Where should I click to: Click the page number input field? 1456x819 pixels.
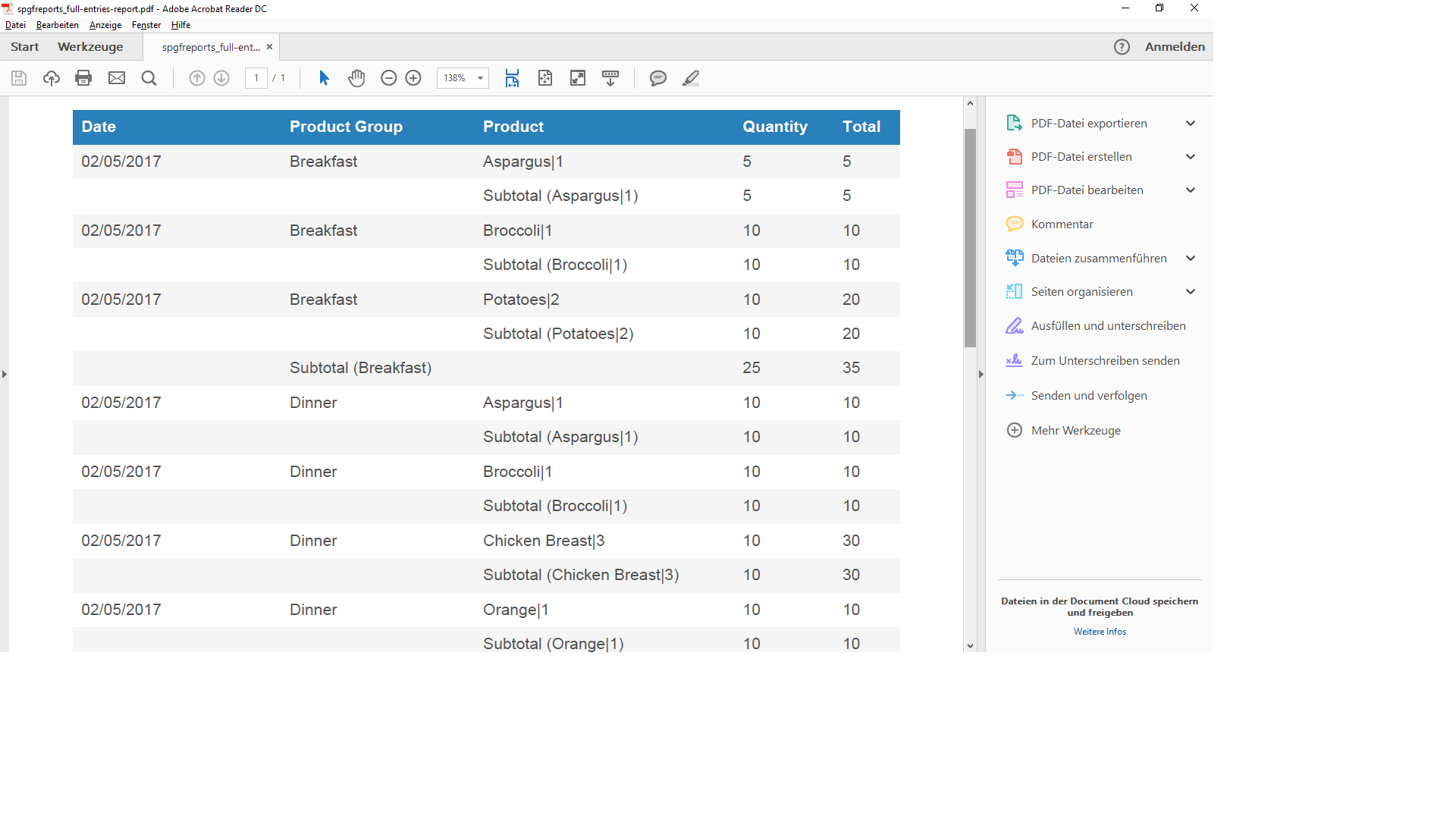[256, 78]
